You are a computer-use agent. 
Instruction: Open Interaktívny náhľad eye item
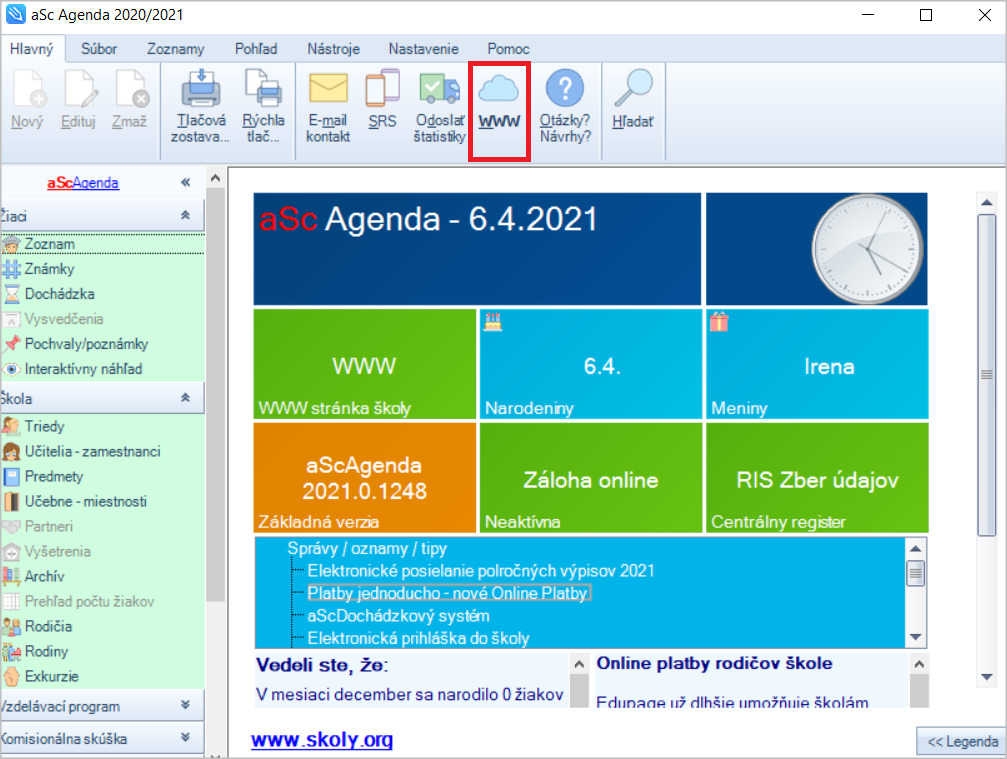pos(83,369)
